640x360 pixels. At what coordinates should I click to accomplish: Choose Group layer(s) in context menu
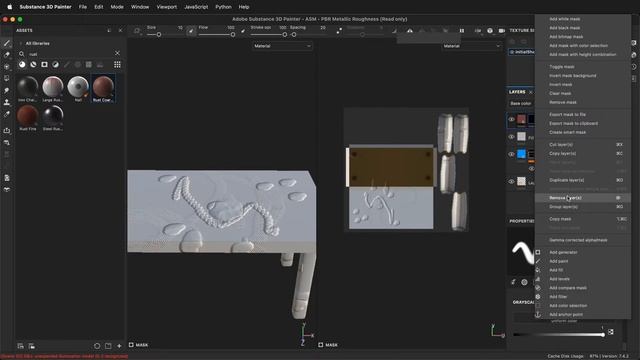[x=583, y=207]
